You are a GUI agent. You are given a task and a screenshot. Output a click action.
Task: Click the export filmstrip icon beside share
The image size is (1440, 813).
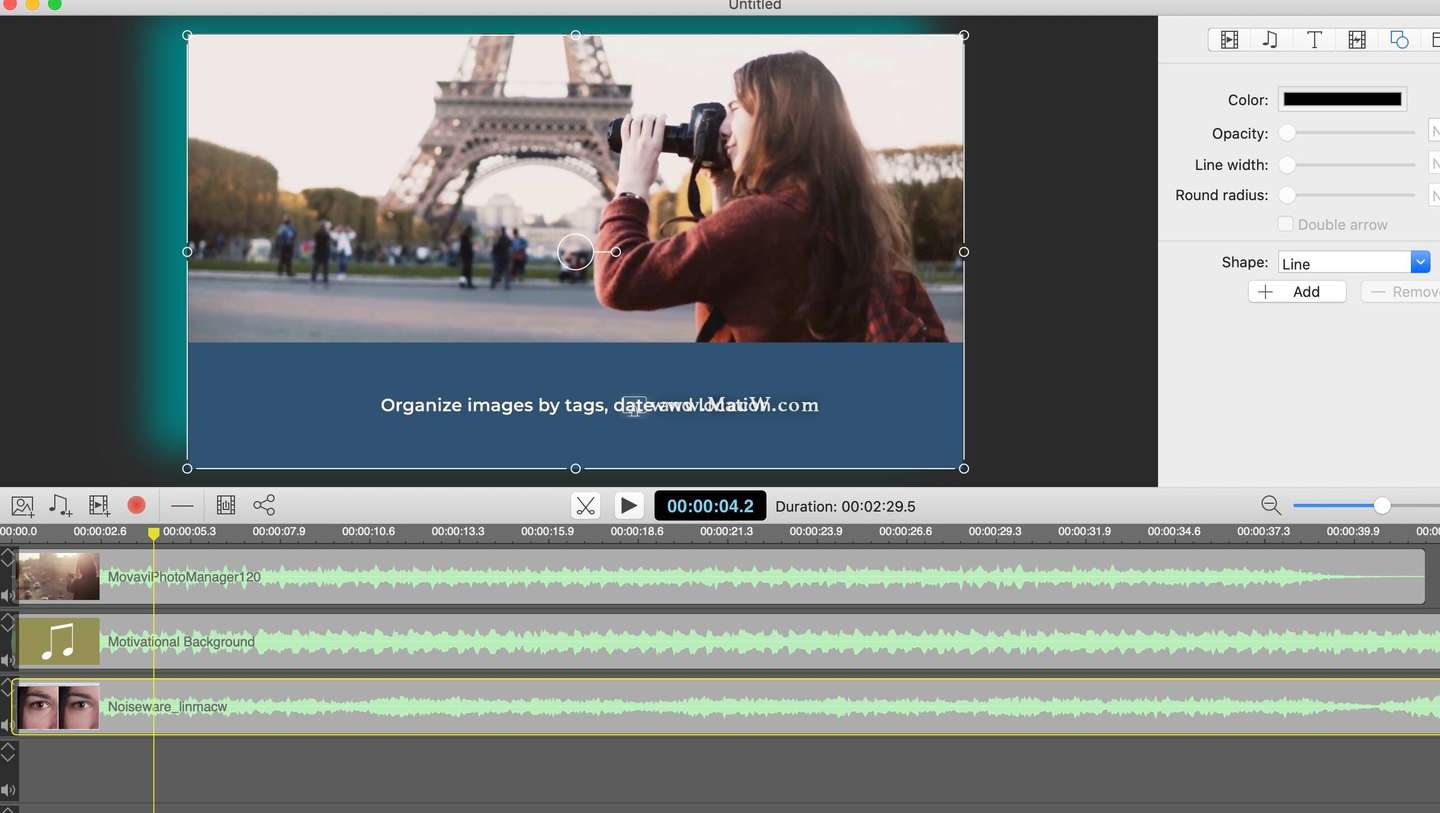pos(226,506)
